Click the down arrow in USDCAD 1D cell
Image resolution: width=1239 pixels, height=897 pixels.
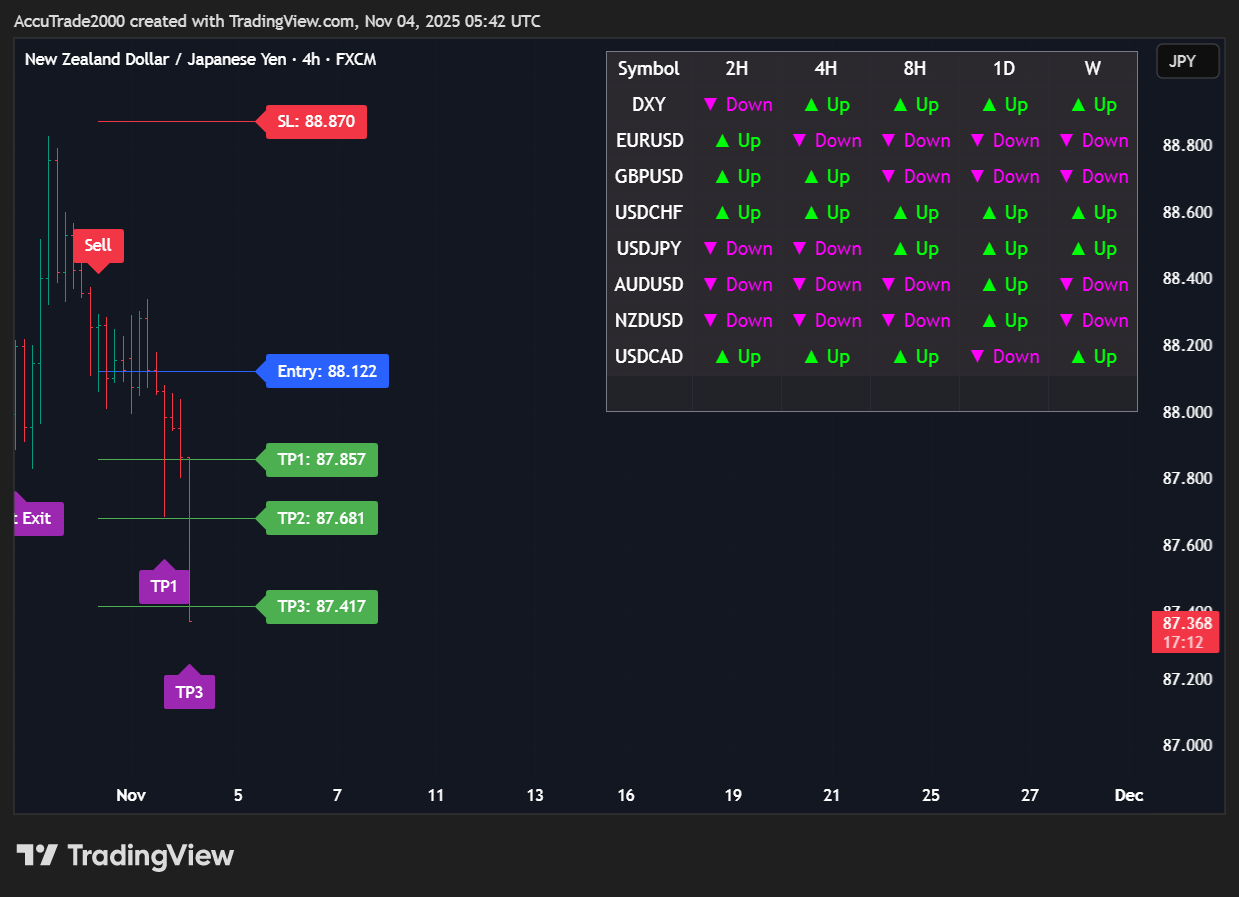click(x=978, y=357)
